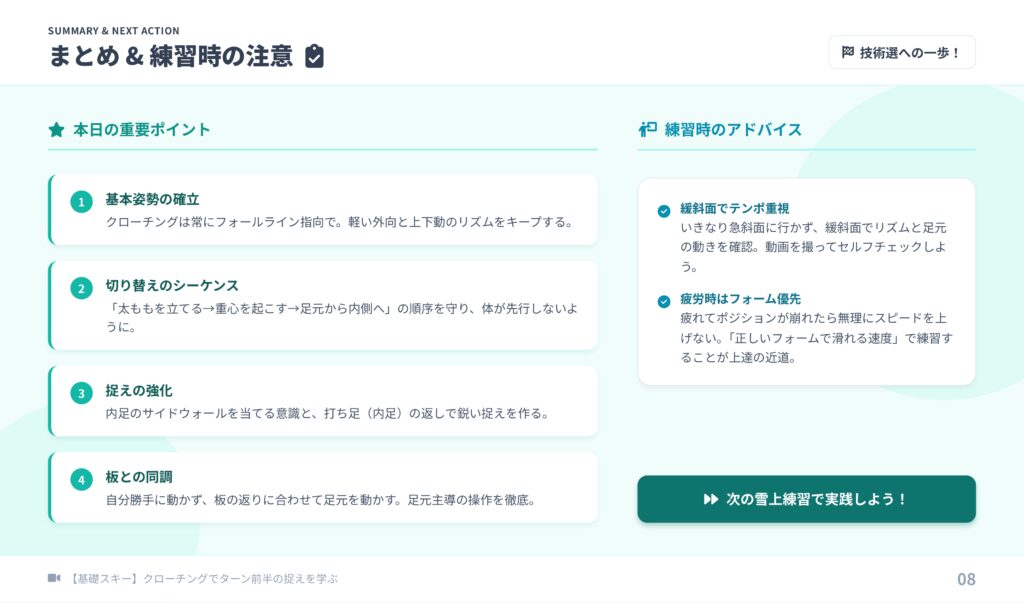Screen dimensions: 1024x603
Task: Click the number 4 circle badge
Action: tap(81, 479)
